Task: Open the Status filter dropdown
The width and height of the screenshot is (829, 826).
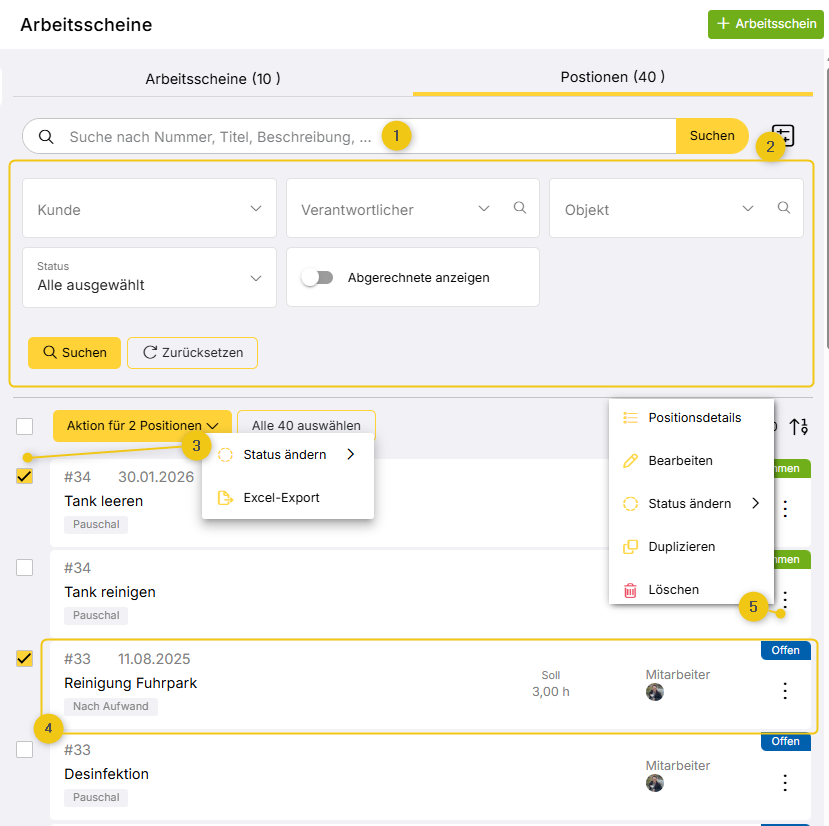Action: [x=149, y=277]
